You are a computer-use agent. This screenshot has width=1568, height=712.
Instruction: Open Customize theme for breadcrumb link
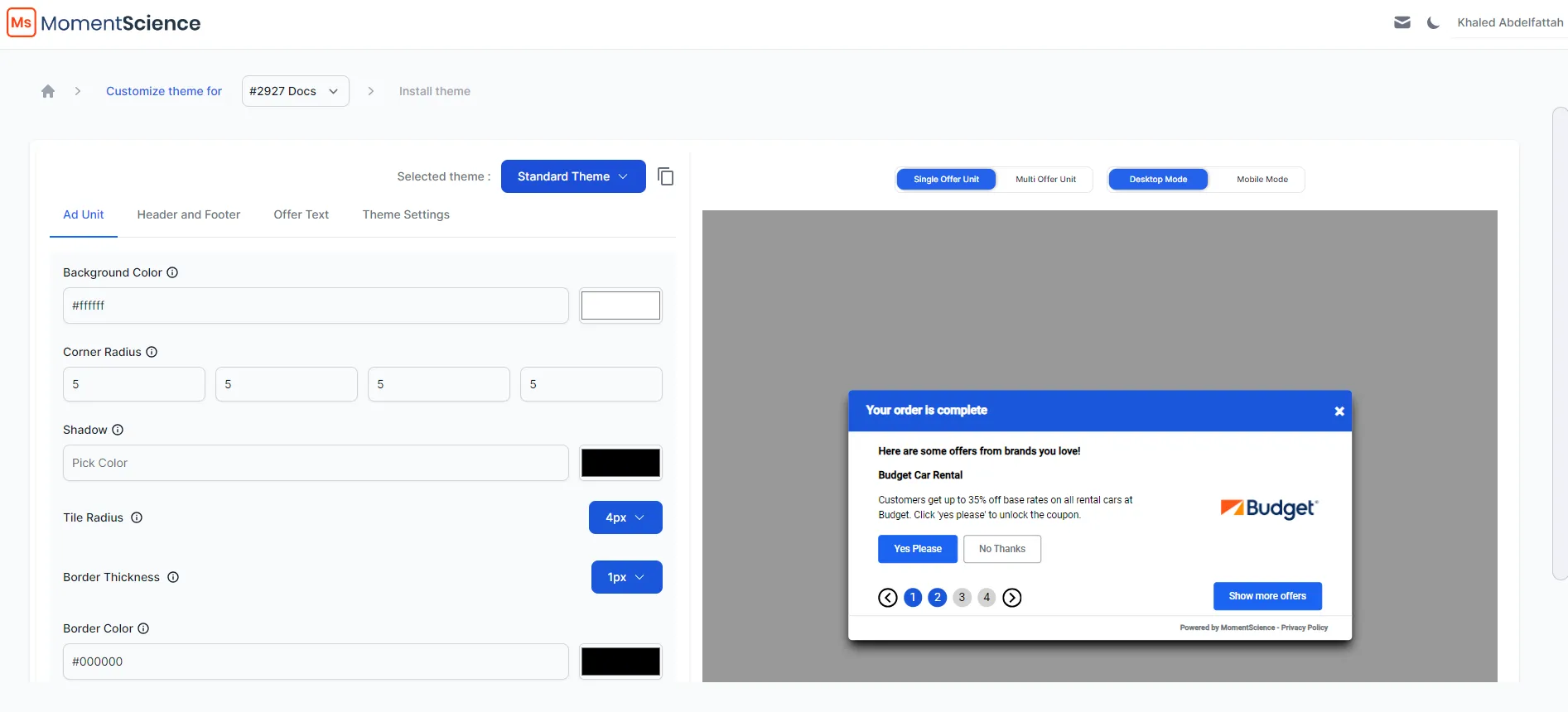pyautogui.click(x=164, y=91)
